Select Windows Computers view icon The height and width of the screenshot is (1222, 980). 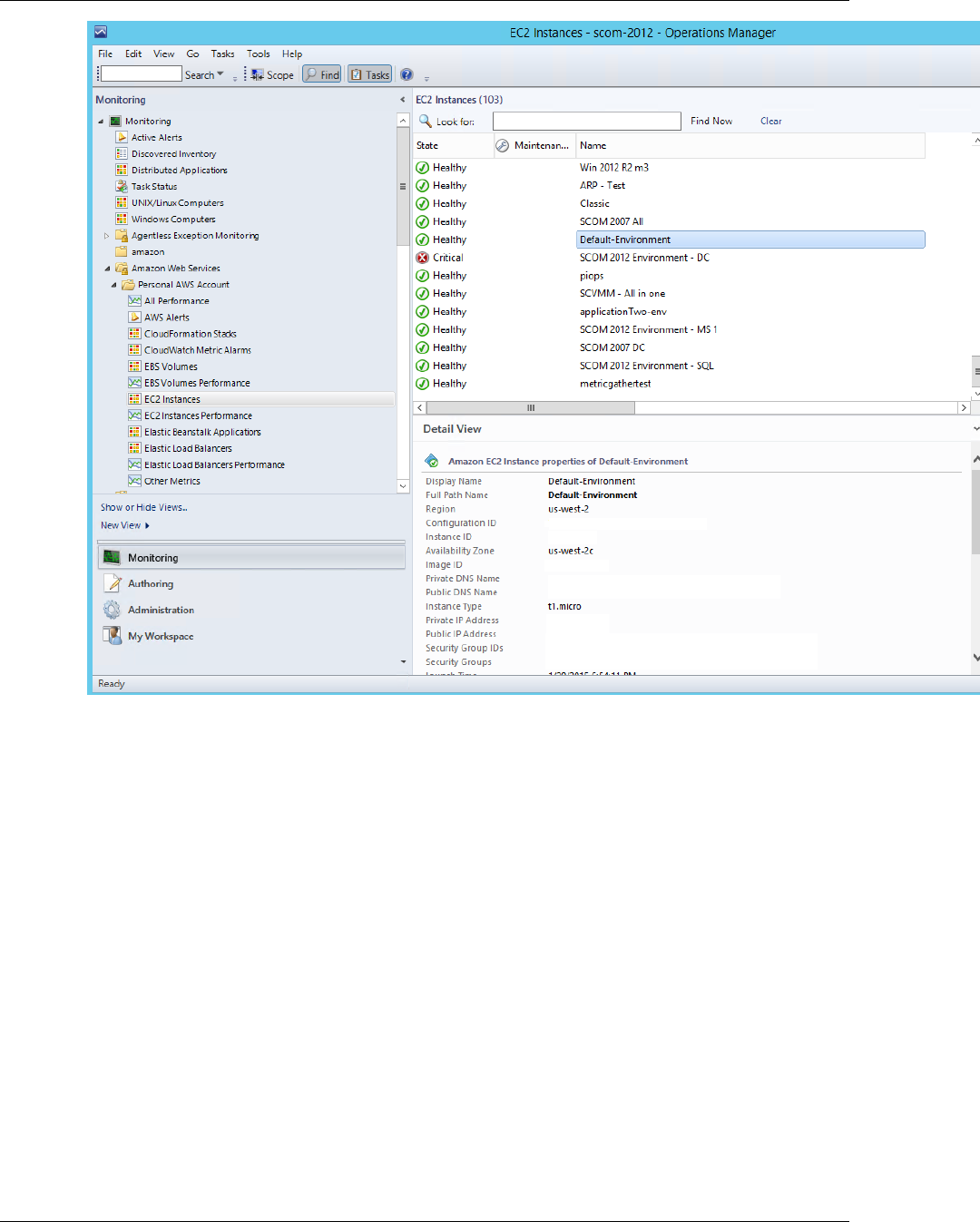pos(122,219)
